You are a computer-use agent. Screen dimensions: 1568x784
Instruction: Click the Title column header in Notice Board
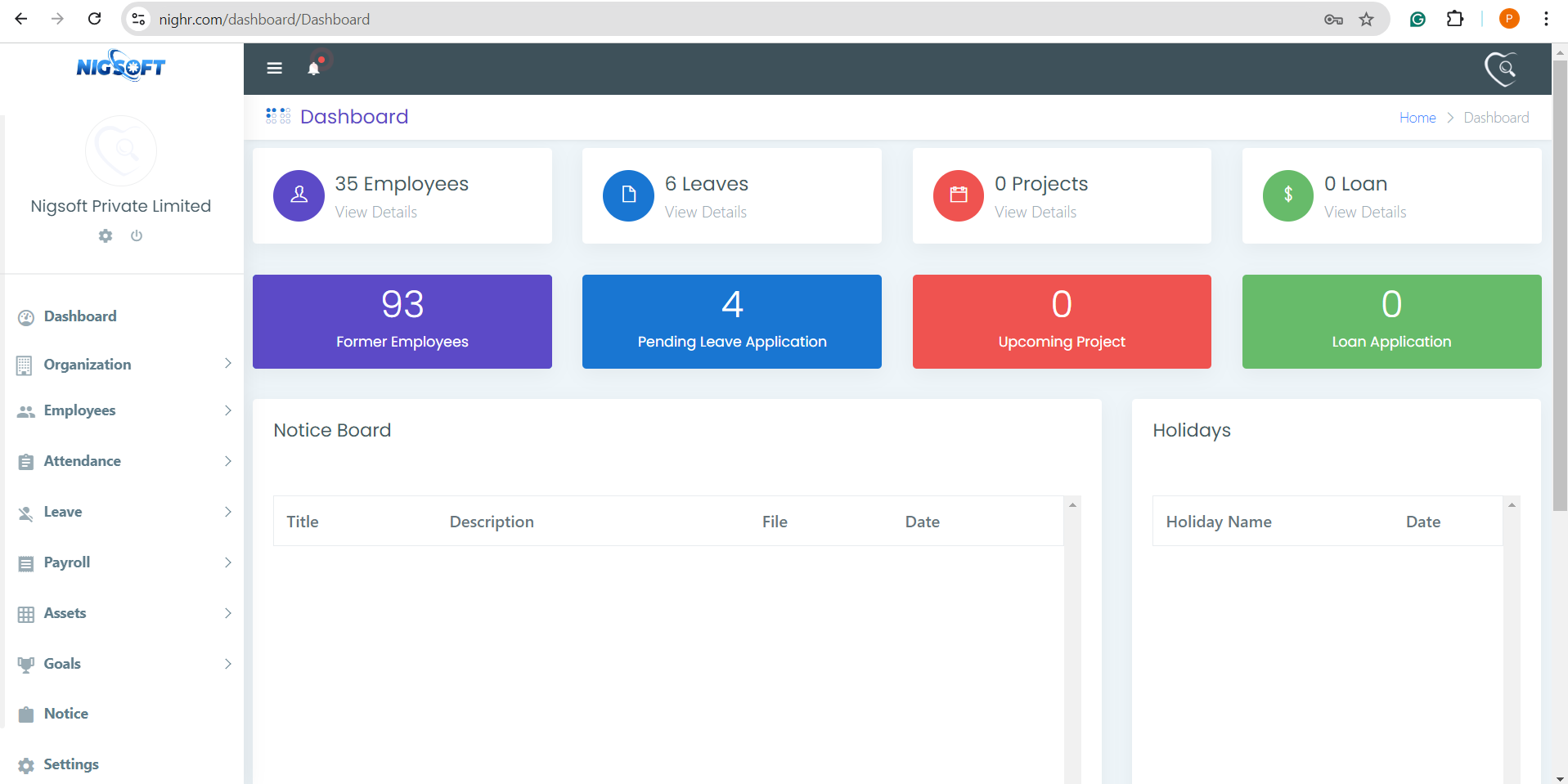click(x=303, y=522)
